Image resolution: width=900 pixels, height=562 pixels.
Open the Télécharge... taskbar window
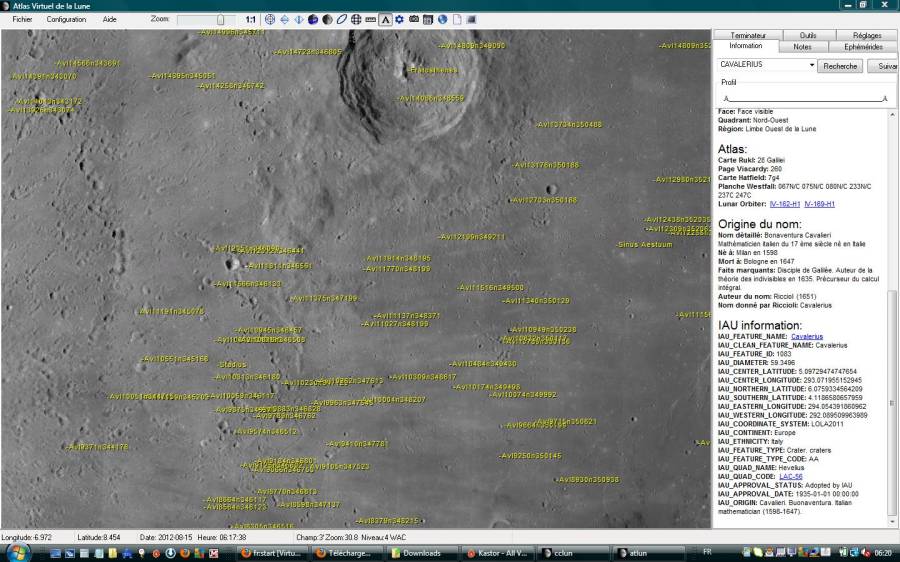(347, 553)
